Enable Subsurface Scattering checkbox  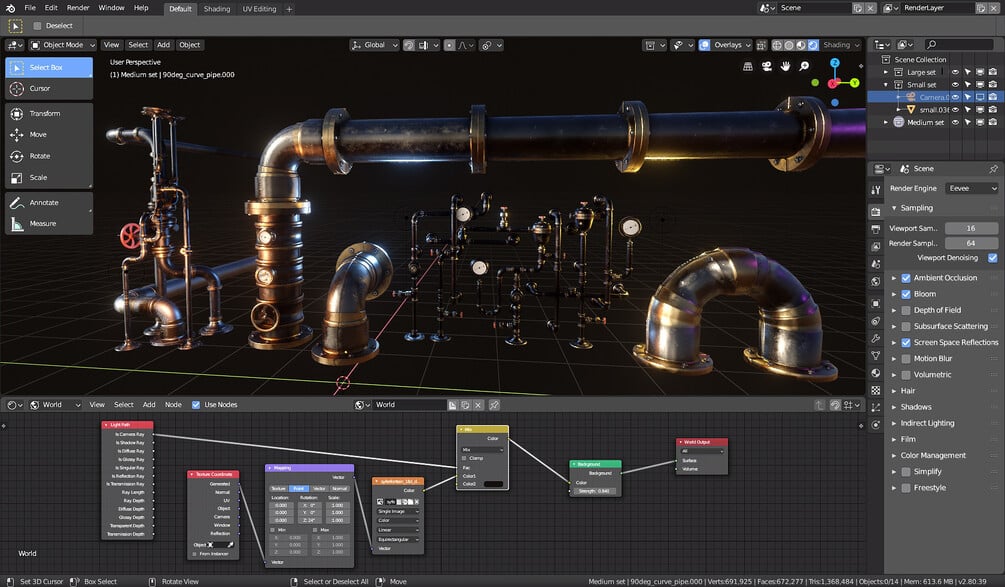click(906, 326)
